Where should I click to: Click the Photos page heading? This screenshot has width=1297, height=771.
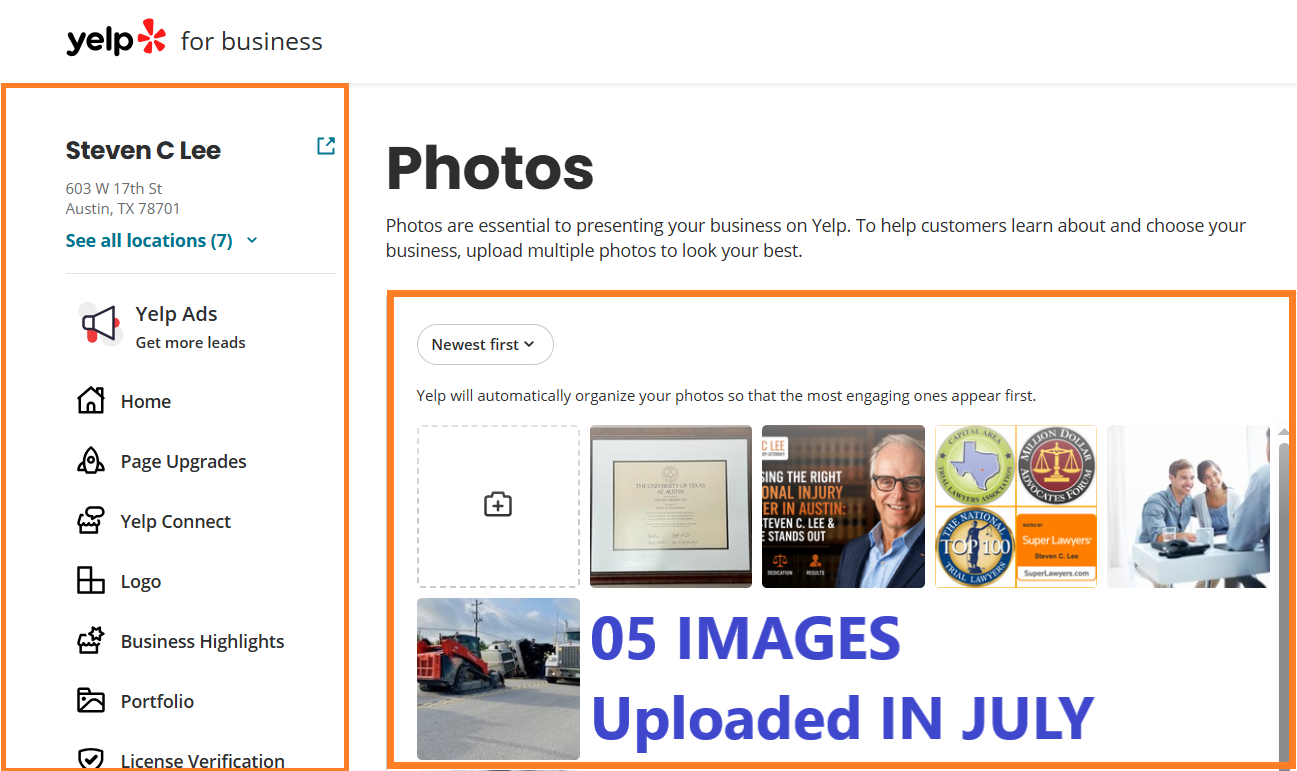490,167
